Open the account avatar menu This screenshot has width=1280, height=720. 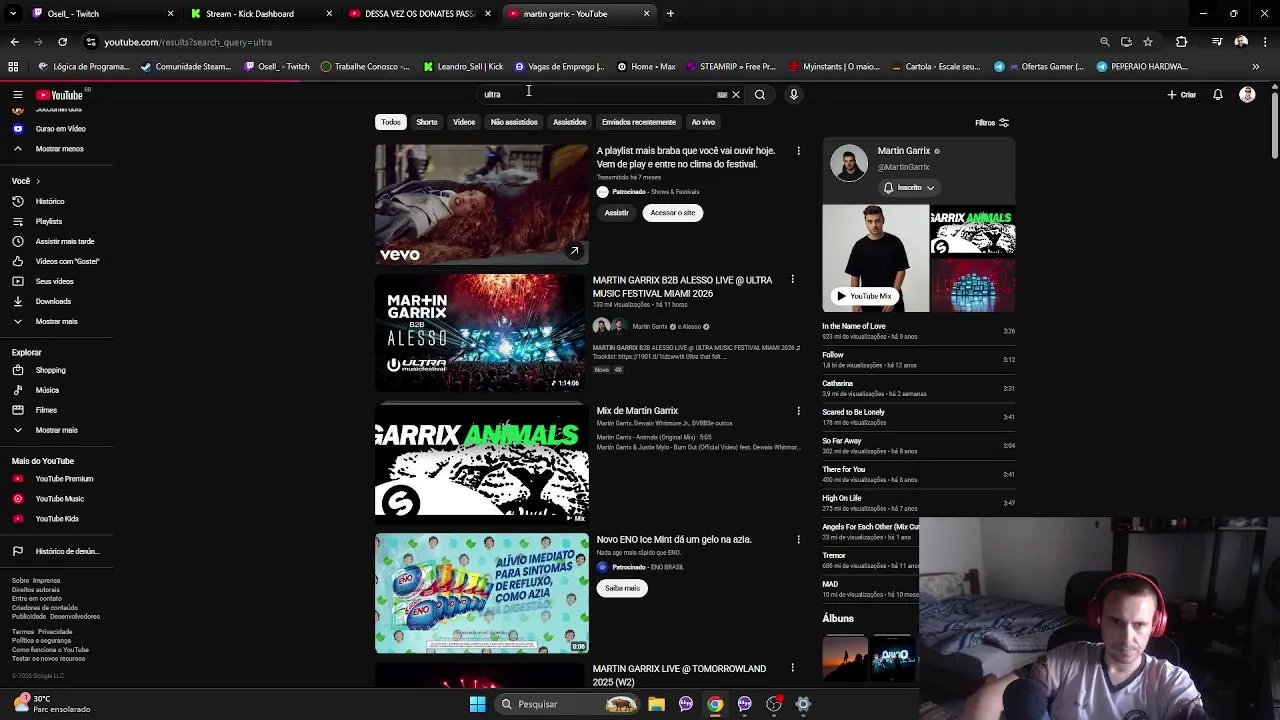tap(1247, 95)
